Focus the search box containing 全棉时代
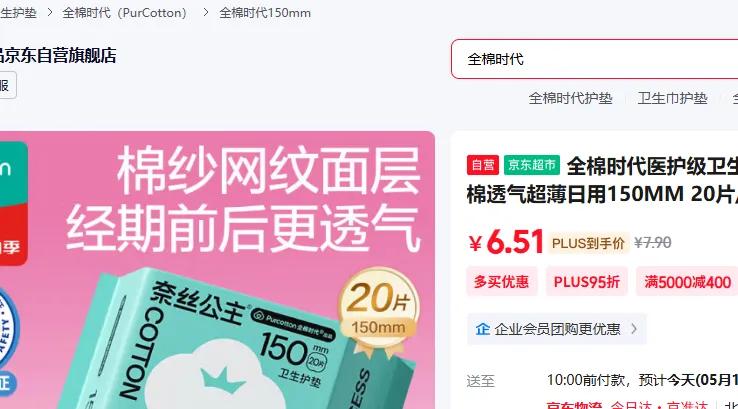The height and width of the screenshot is (409, 738). point(594,59)
